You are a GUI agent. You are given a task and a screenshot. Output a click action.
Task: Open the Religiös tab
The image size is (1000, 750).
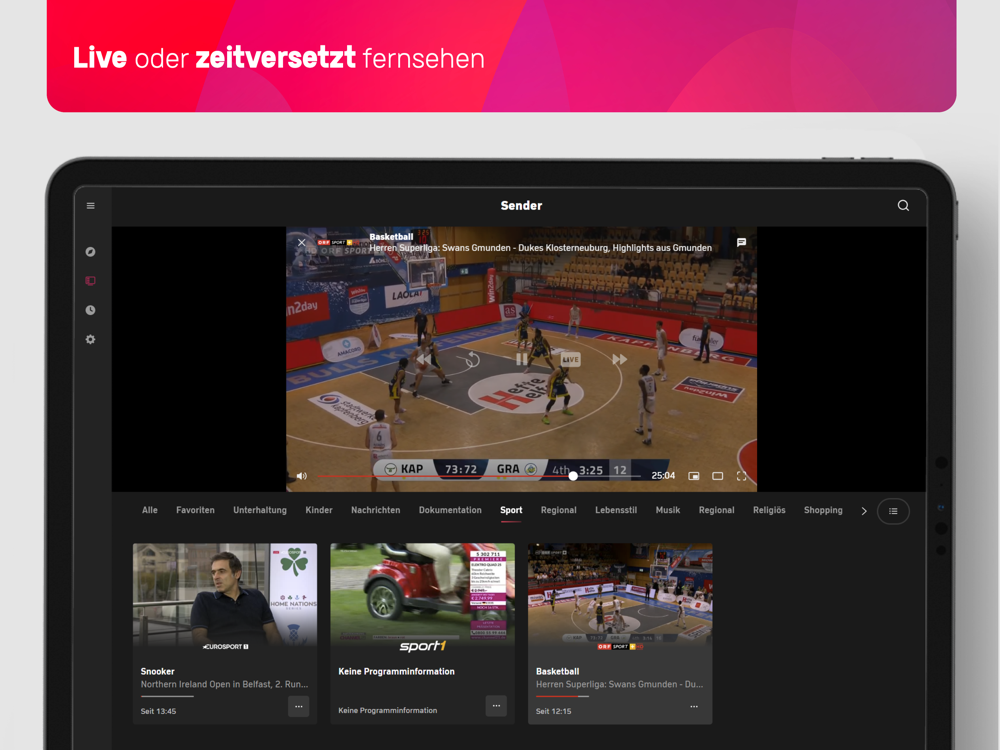tap(769, 510)
